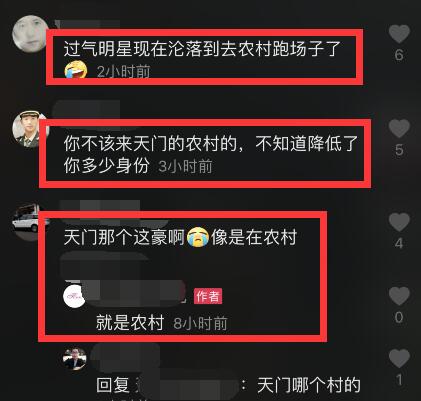Select comment starting 你不该来天门的农村的
Image resolution: width=421 pixels, height=401 pixels.
(211, 155)
